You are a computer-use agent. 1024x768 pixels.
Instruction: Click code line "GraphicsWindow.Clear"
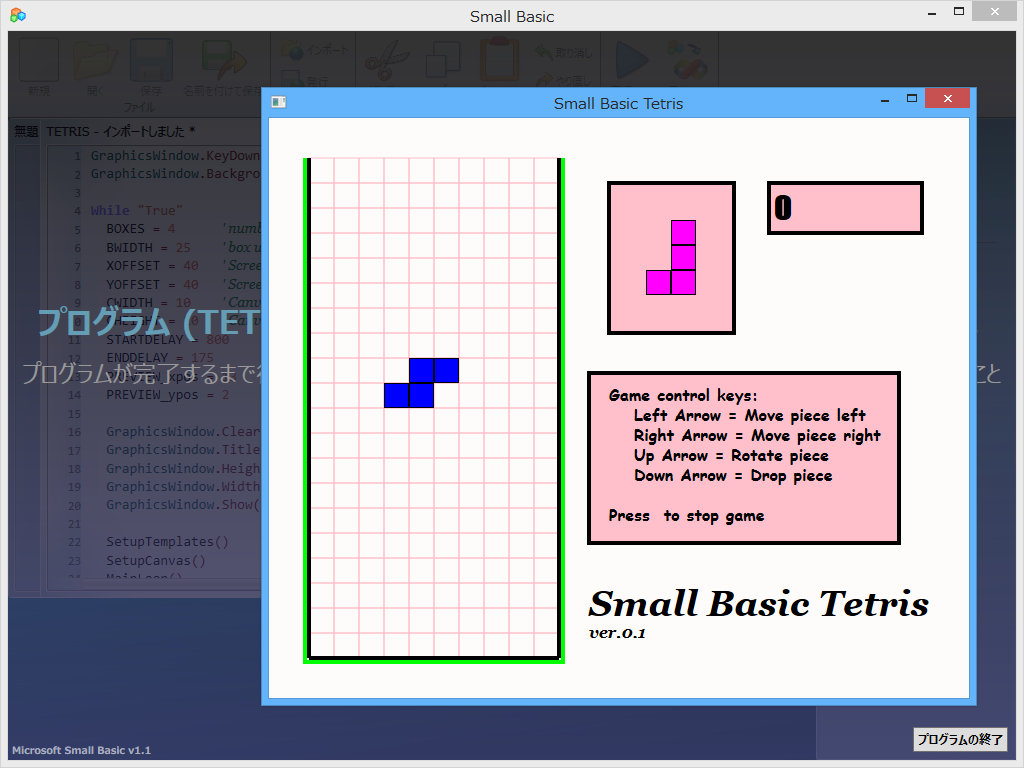[183, 432]
